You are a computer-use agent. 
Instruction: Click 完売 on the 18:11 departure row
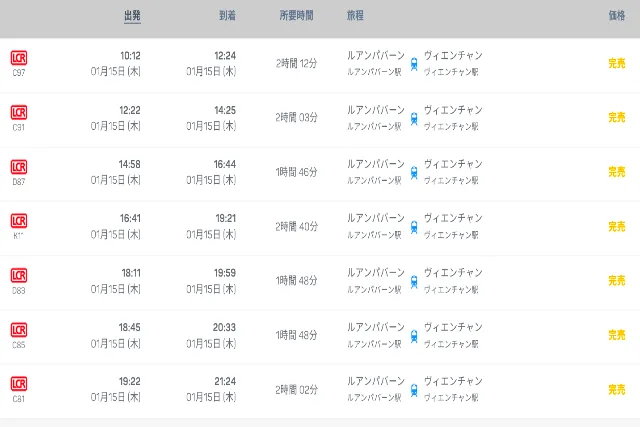coord(617,281)
